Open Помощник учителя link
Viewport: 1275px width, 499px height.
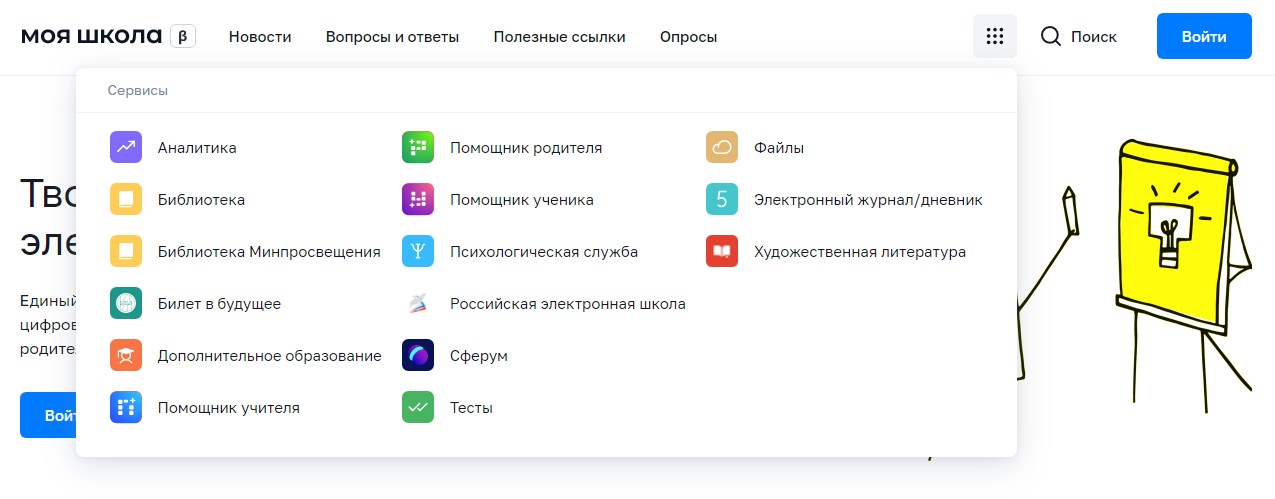[x=229, y=408]
